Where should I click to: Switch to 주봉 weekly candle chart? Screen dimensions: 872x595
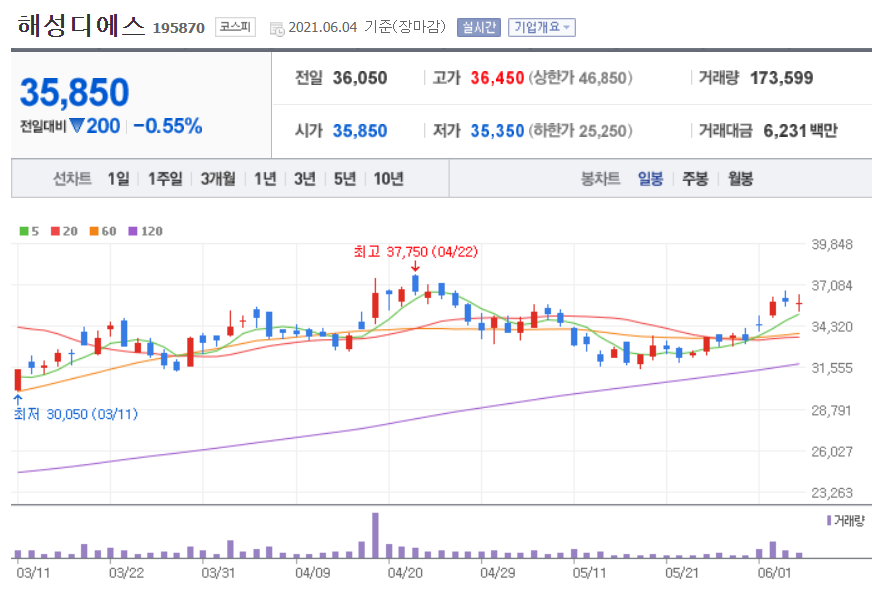695,178
